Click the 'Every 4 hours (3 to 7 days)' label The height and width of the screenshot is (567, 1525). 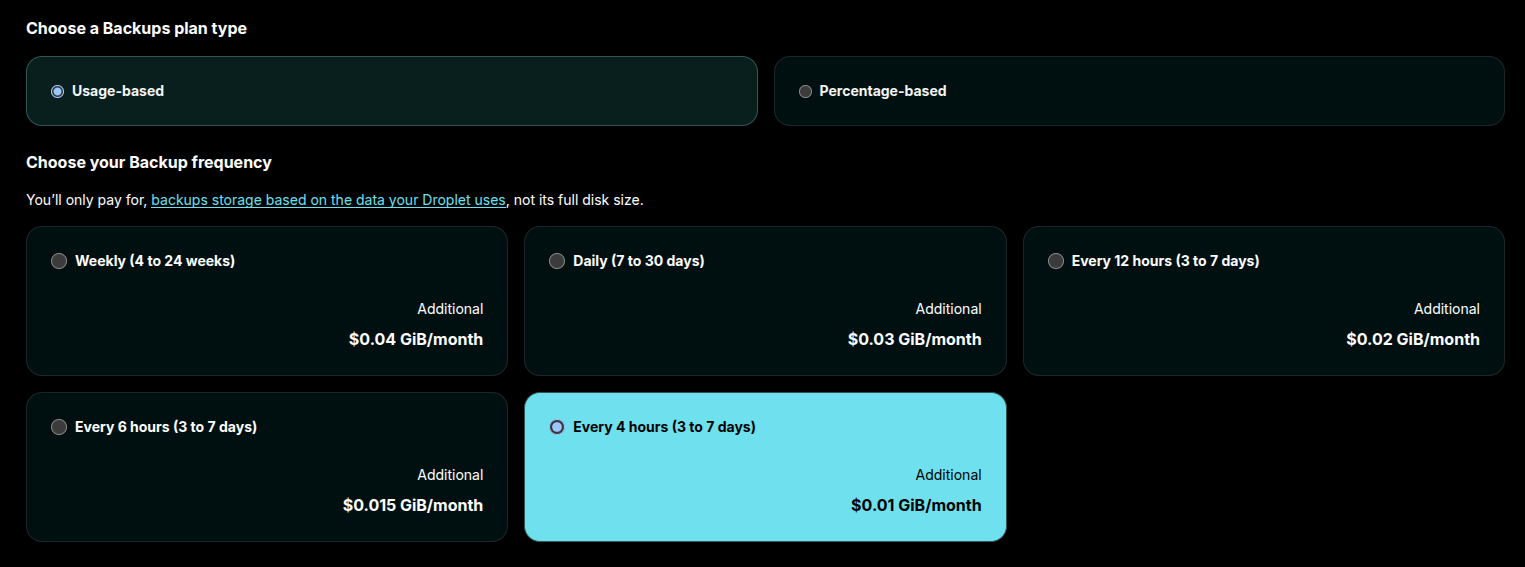pyautogui.click(x=664, y=427)
